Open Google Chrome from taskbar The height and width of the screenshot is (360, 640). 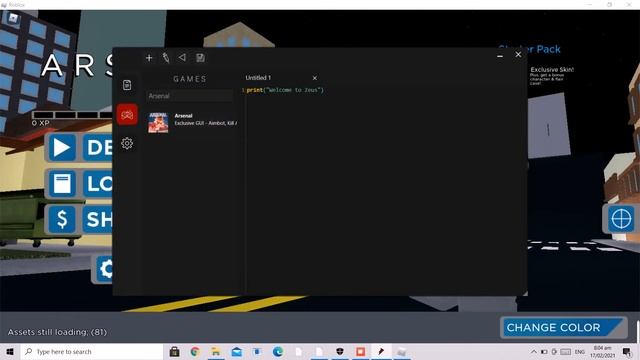point(195,351)
